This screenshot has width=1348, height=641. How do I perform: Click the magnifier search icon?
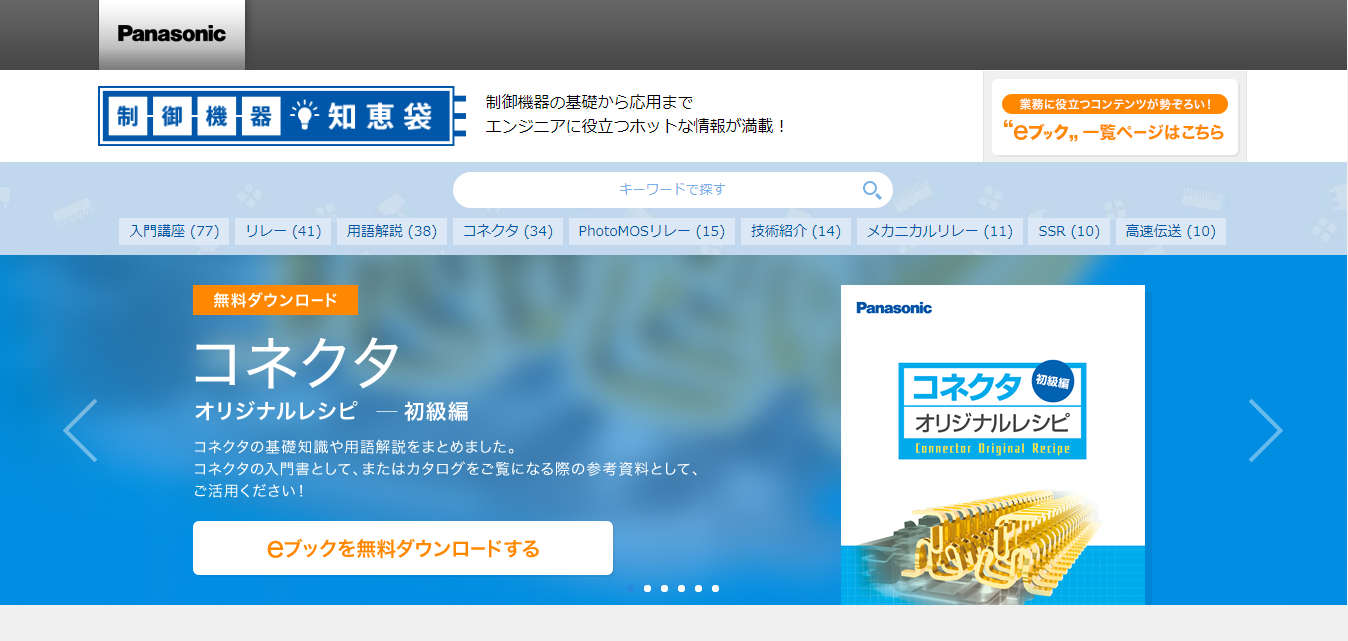[x=872, y=189]
